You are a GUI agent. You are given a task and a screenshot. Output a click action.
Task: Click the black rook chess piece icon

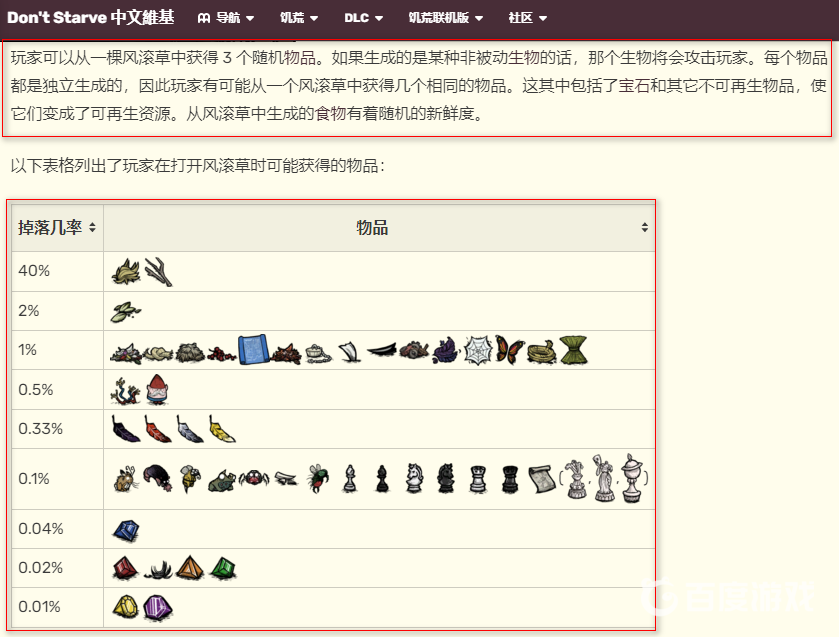point(510,479)
